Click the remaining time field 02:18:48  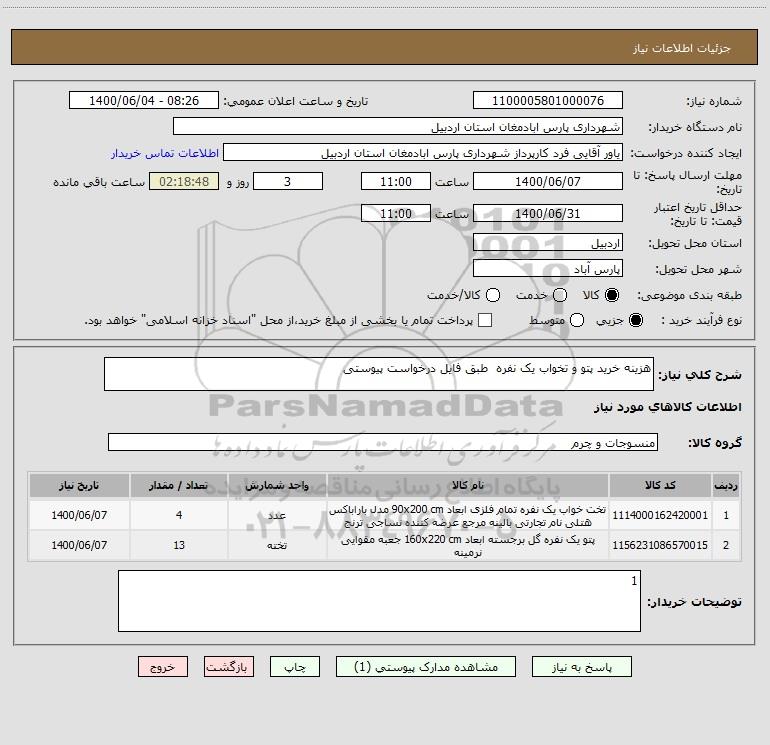tap(184, 181)
